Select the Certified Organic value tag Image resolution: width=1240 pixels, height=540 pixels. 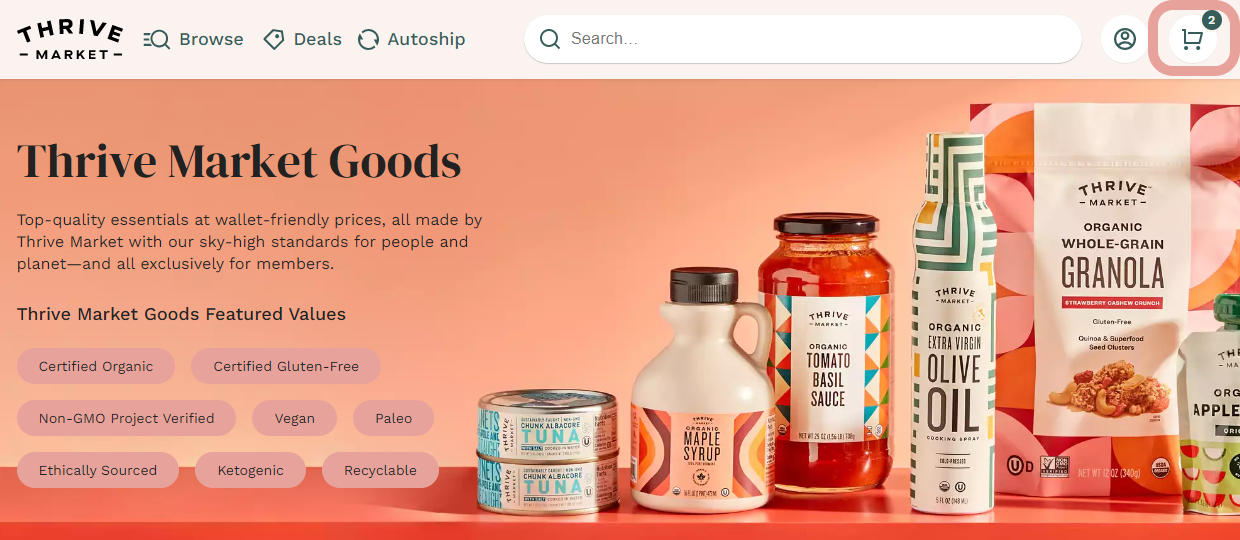96,366
